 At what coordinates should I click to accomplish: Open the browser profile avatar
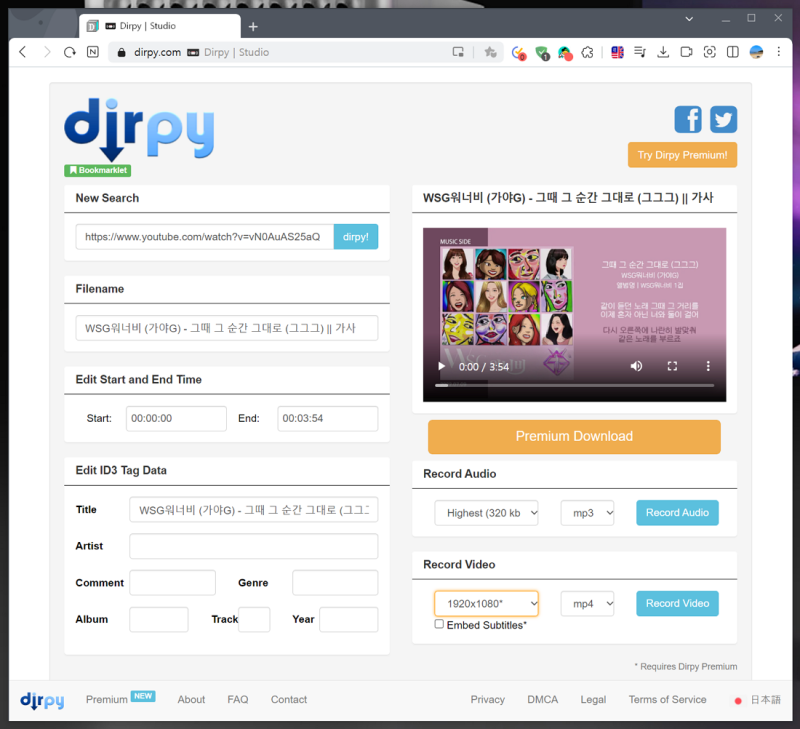(756, 52)
